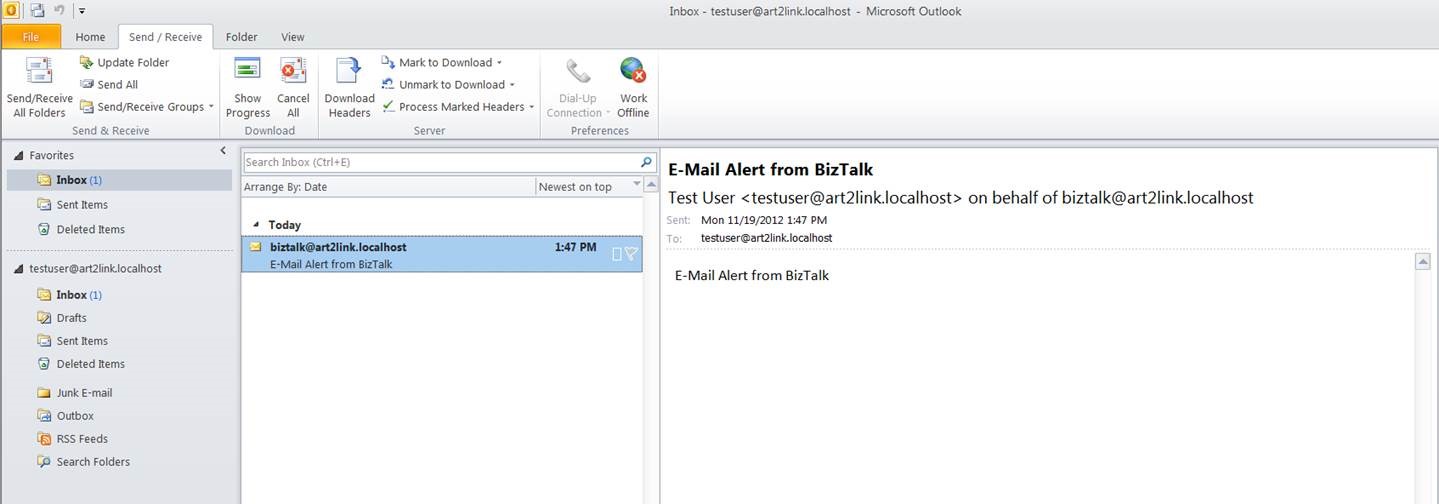Select Inbox under Favorites
Image resolution: width=1439 pixels, height=504 pixels.
tap(119, 180)
